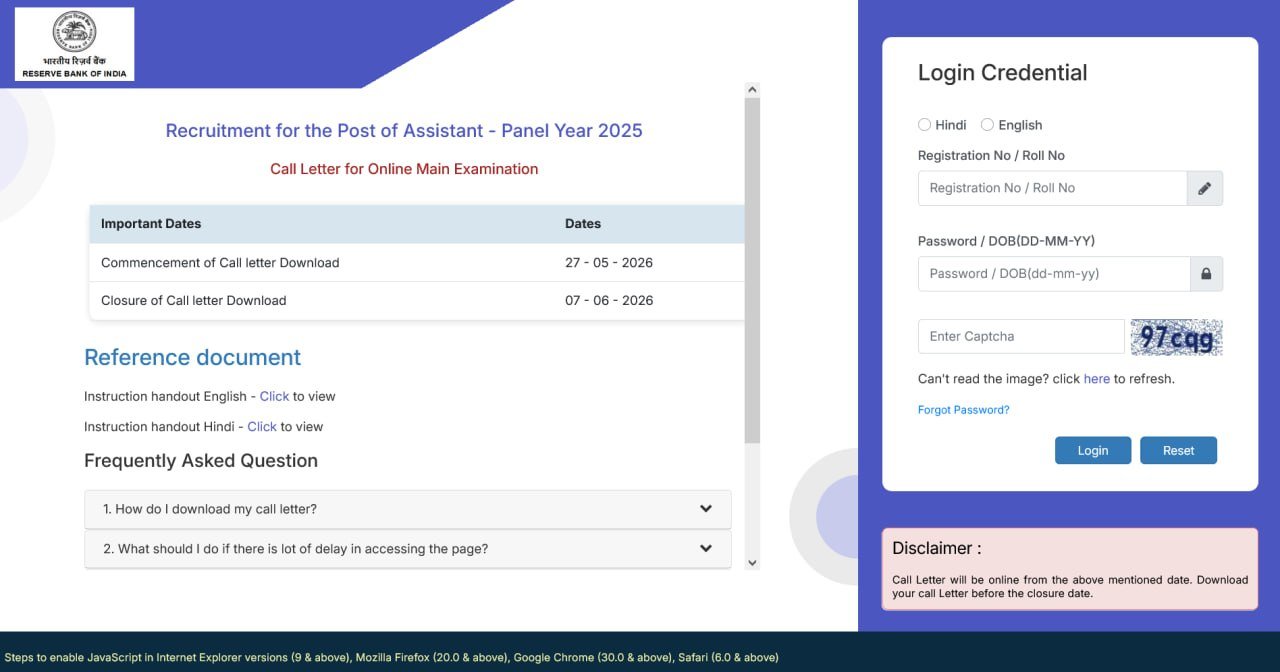Click the Login button
1280x672 pixels.
pos(1093,450)
